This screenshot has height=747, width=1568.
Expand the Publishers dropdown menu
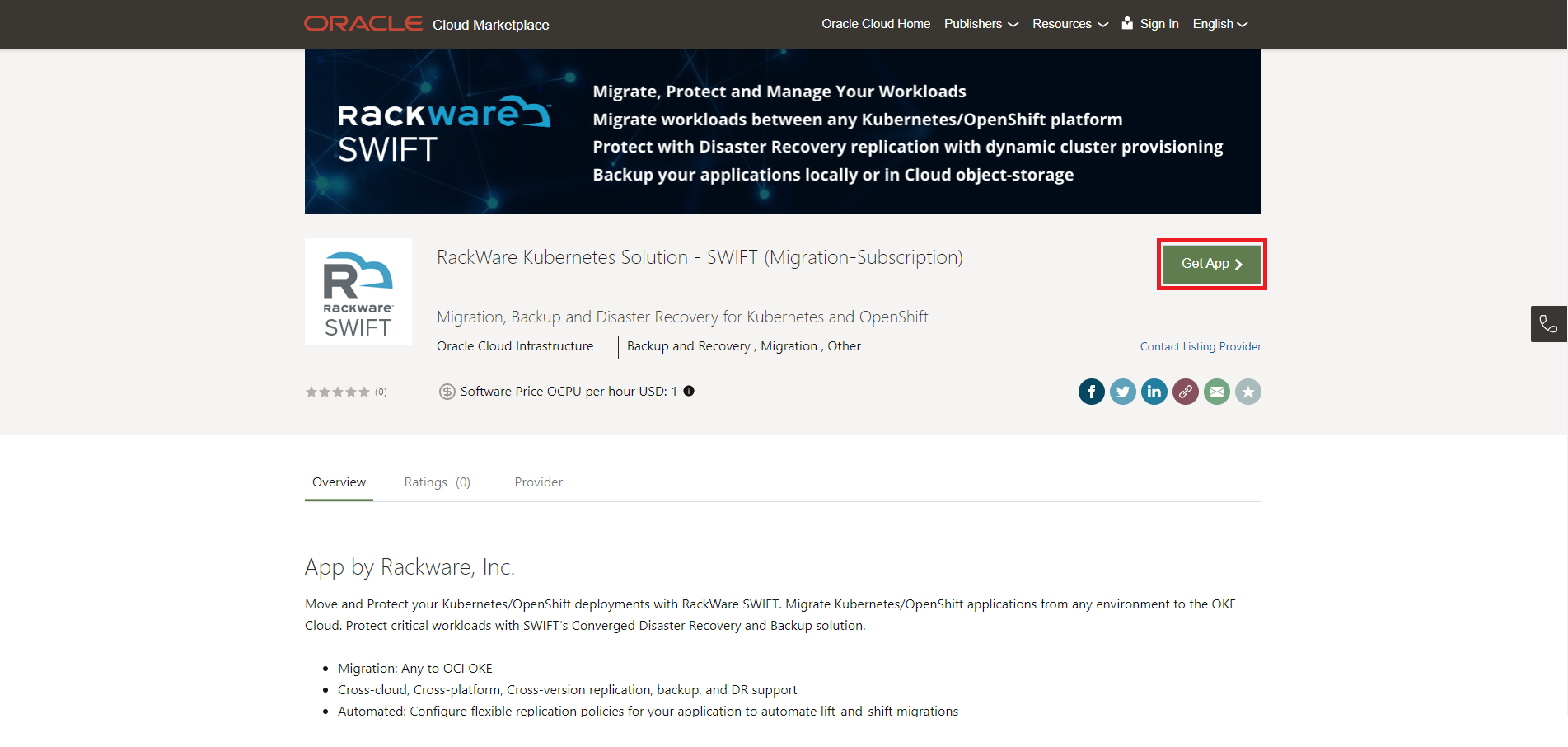coord(981,24)
